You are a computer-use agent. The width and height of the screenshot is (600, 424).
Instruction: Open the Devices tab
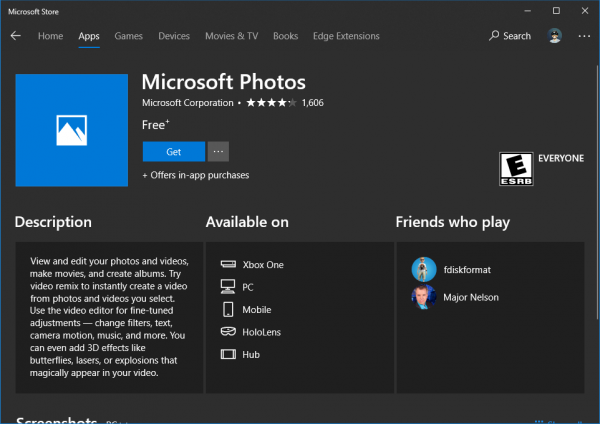point(173,36)
